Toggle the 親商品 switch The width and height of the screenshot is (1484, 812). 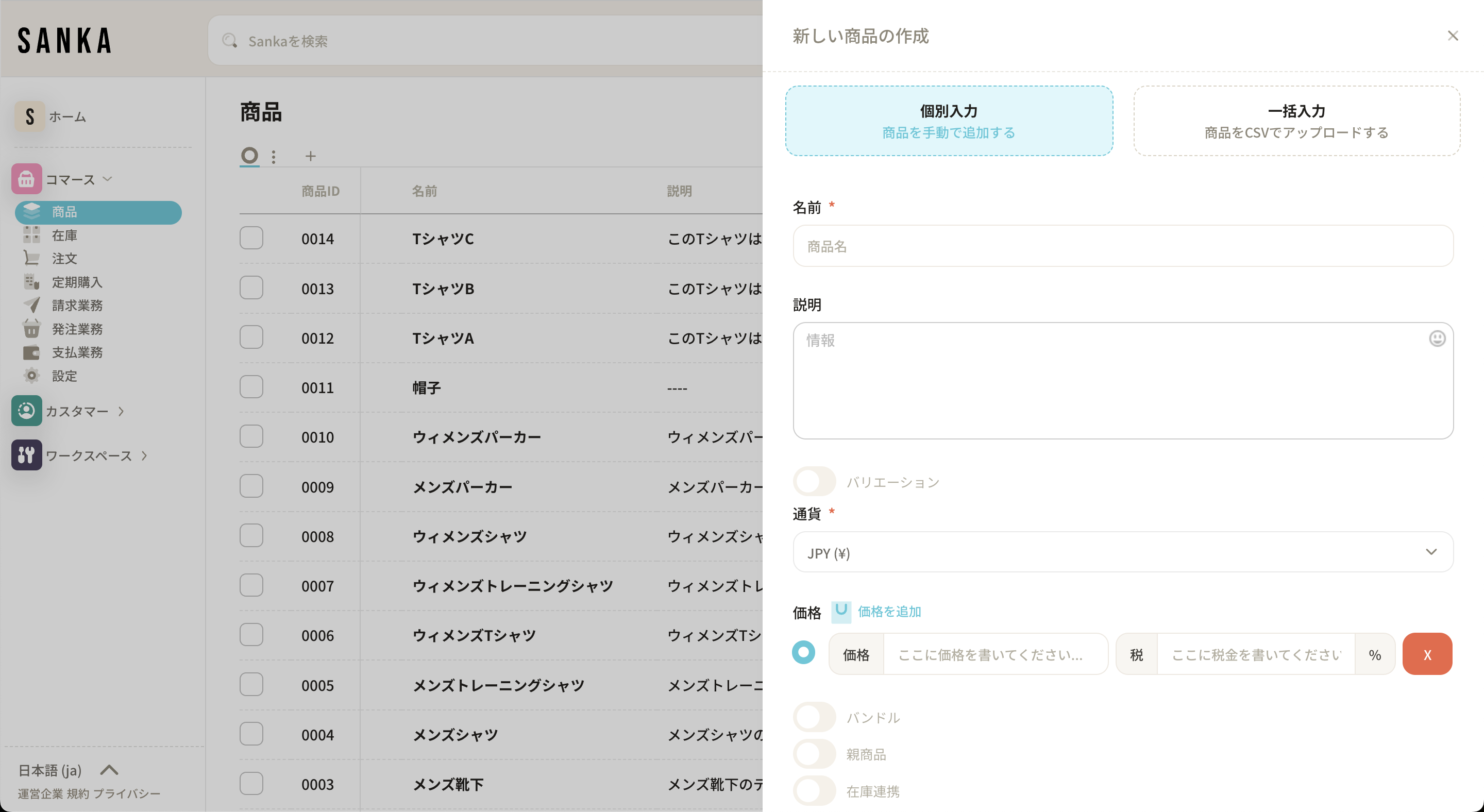pos(814,754)
